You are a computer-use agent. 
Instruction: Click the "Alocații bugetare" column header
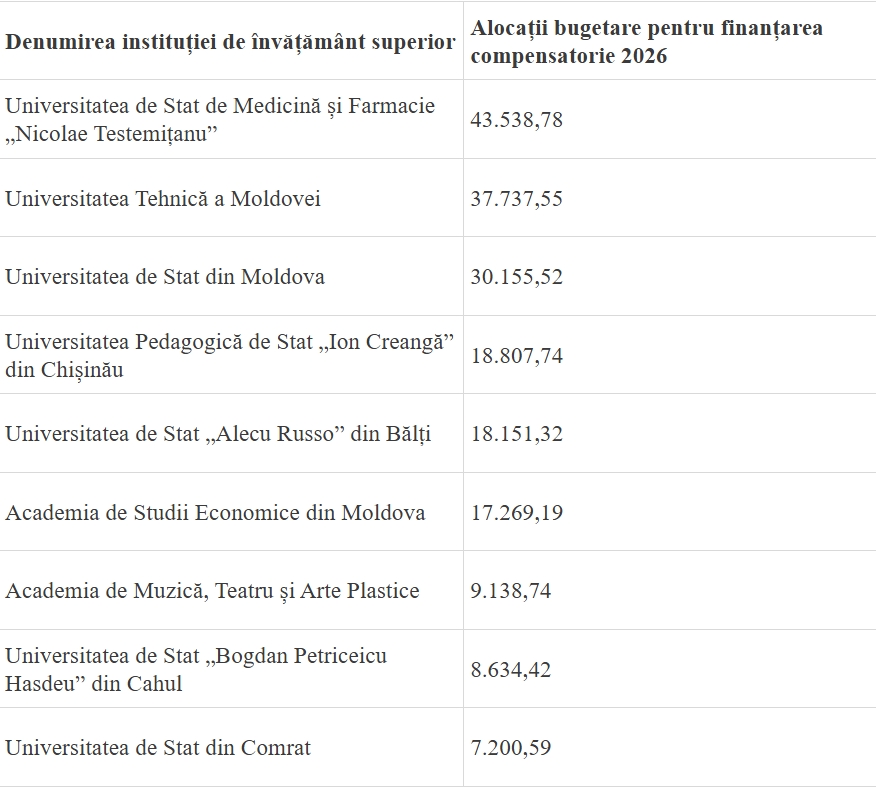tap(646, 42)
